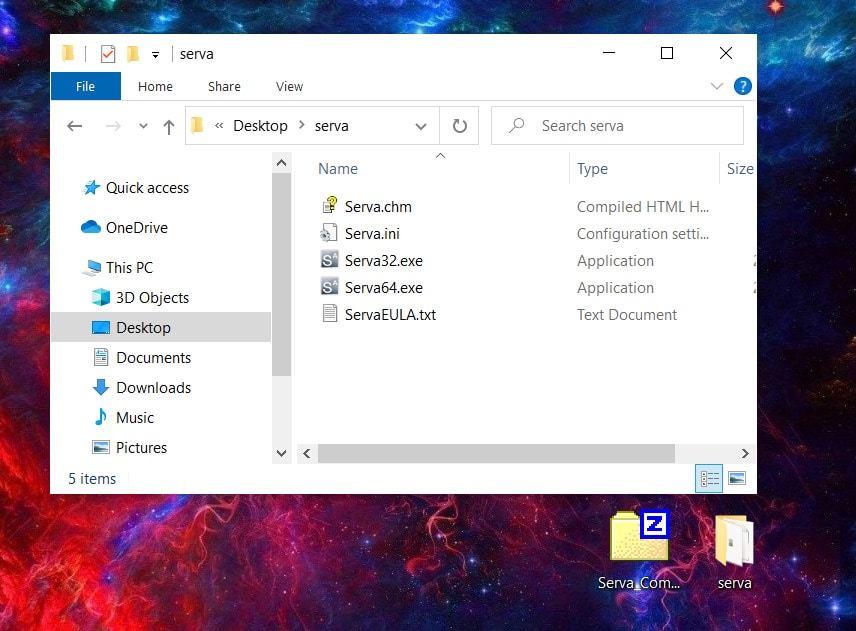Screen dimensions: 856x631
Task: Click the New folder icon in quick access toolbar
Action: coord(133,53)
